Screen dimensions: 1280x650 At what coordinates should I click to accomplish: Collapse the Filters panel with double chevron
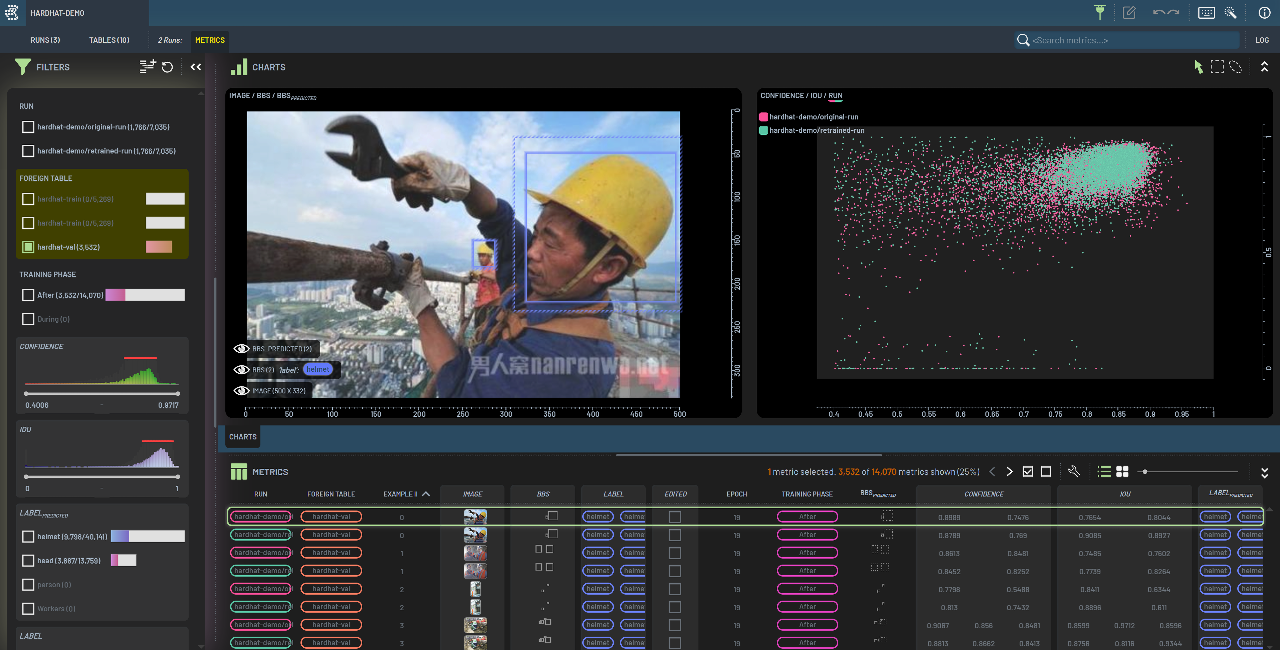tap(196, 67)
